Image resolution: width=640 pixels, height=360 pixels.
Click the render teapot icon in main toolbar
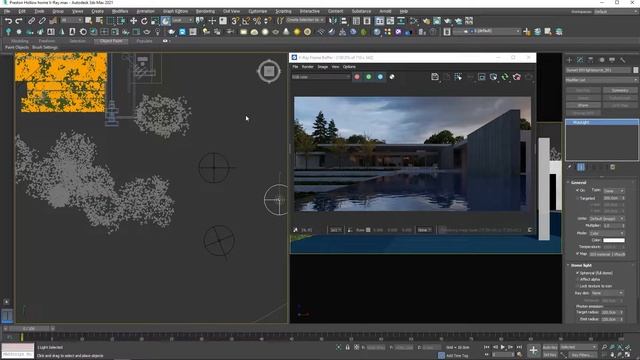pos(448,20)
